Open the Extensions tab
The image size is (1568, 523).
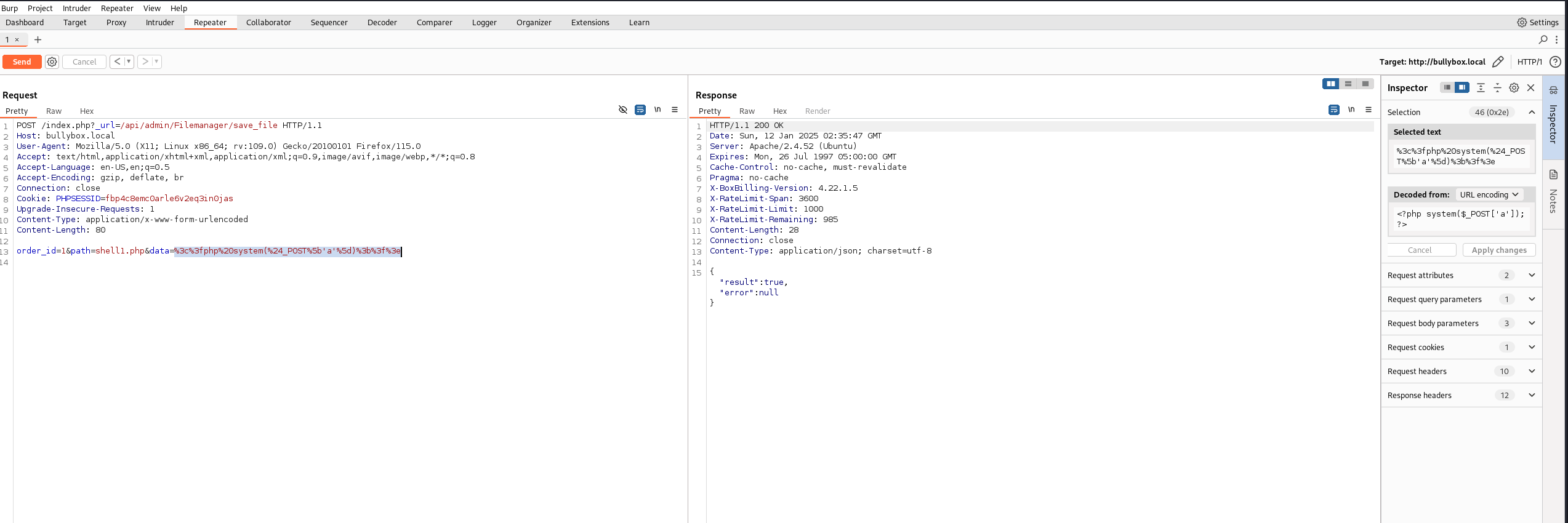(x=590, y=22)
